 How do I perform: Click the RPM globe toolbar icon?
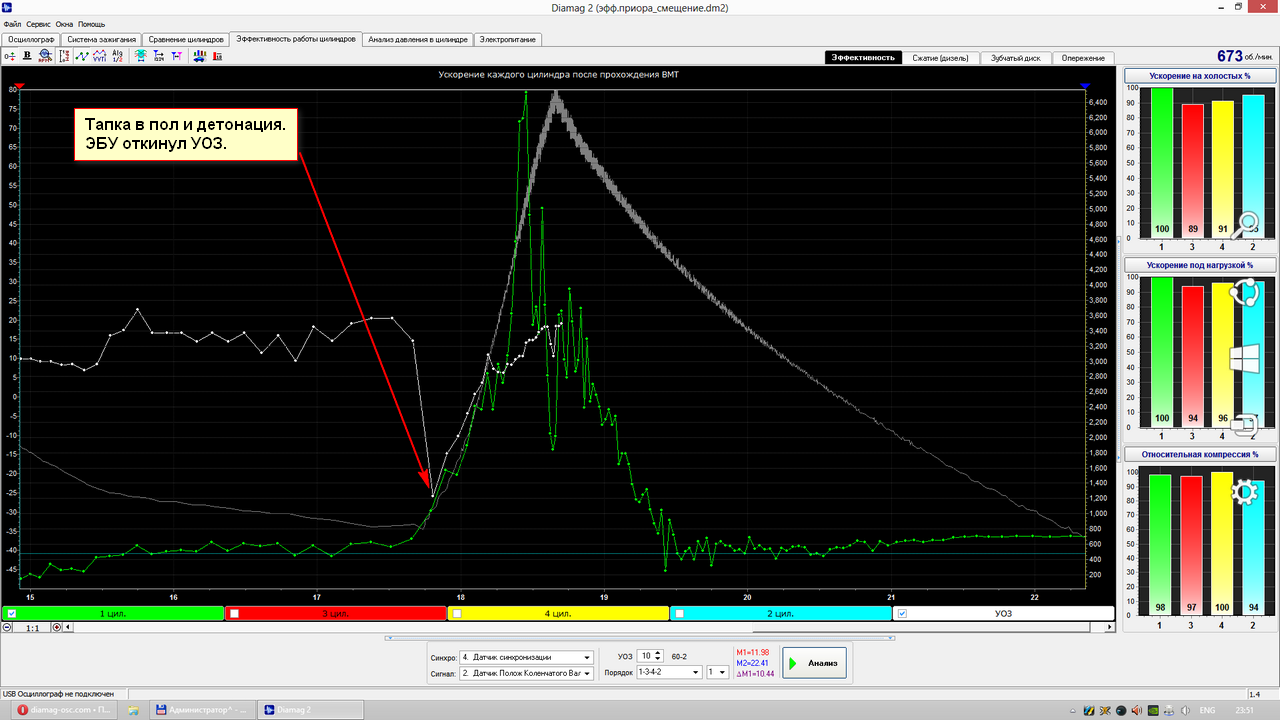tap(45, 56)
